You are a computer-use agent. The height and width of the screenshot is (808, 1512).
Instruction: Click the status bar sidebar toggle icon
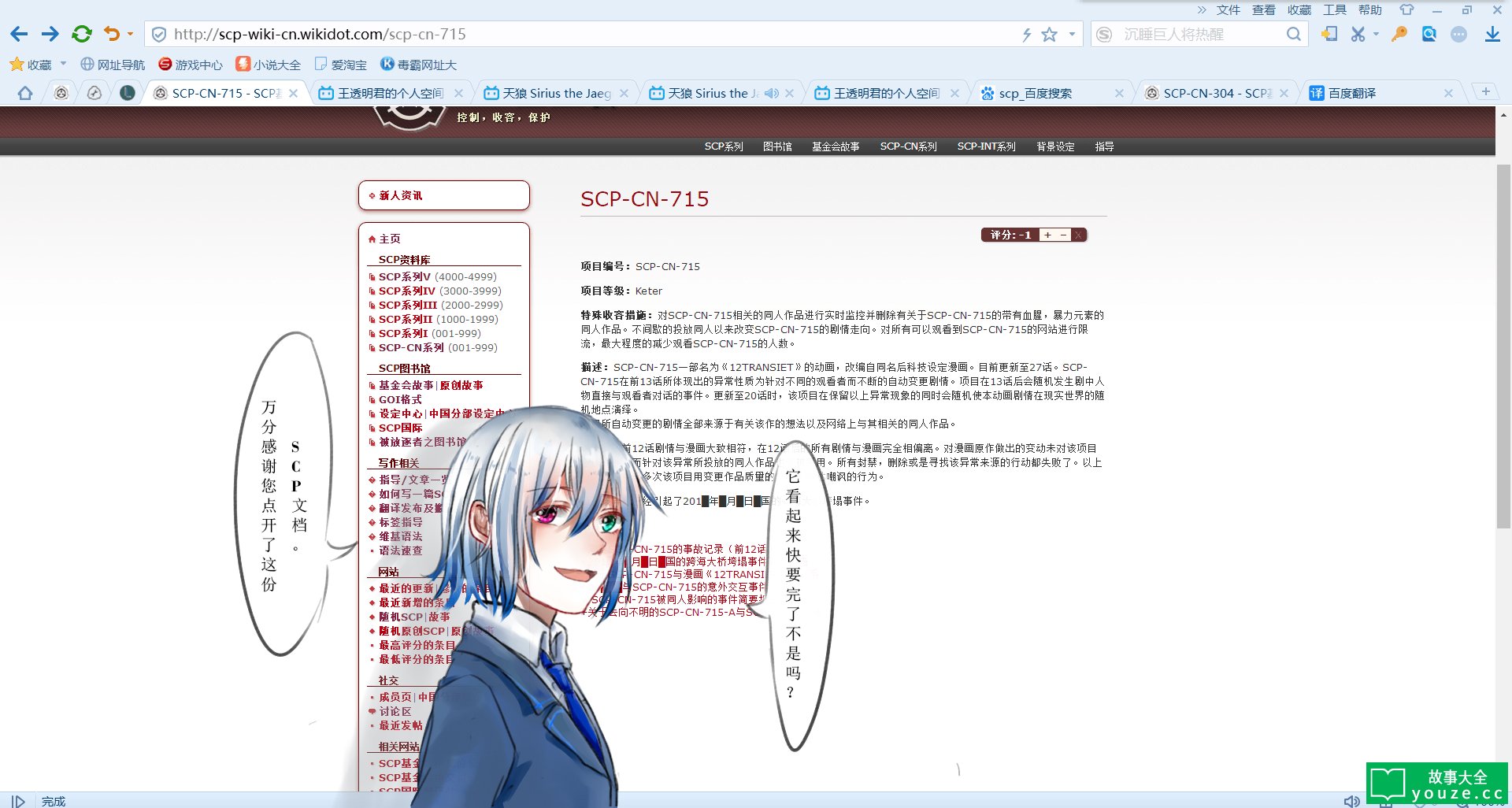click(17, 801)
